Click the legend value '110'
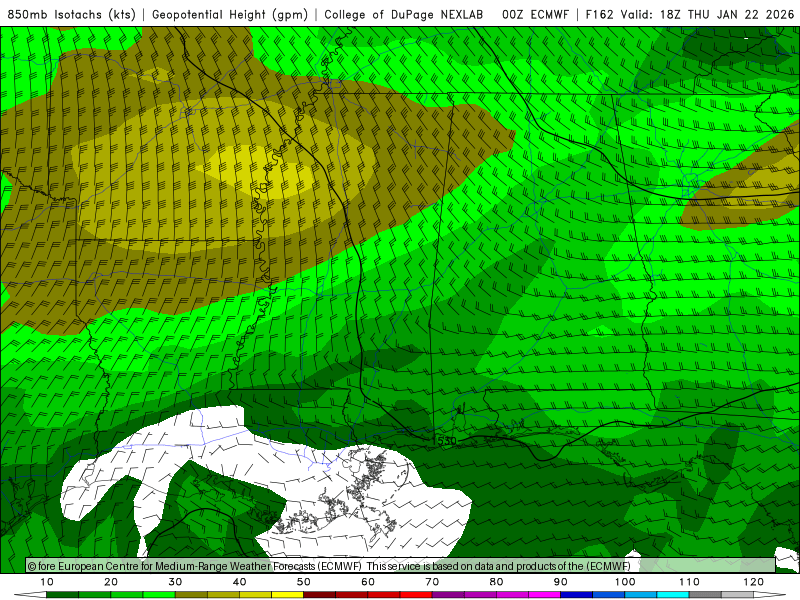Viewport: 800px width, 600px height. tap(689, 582)
